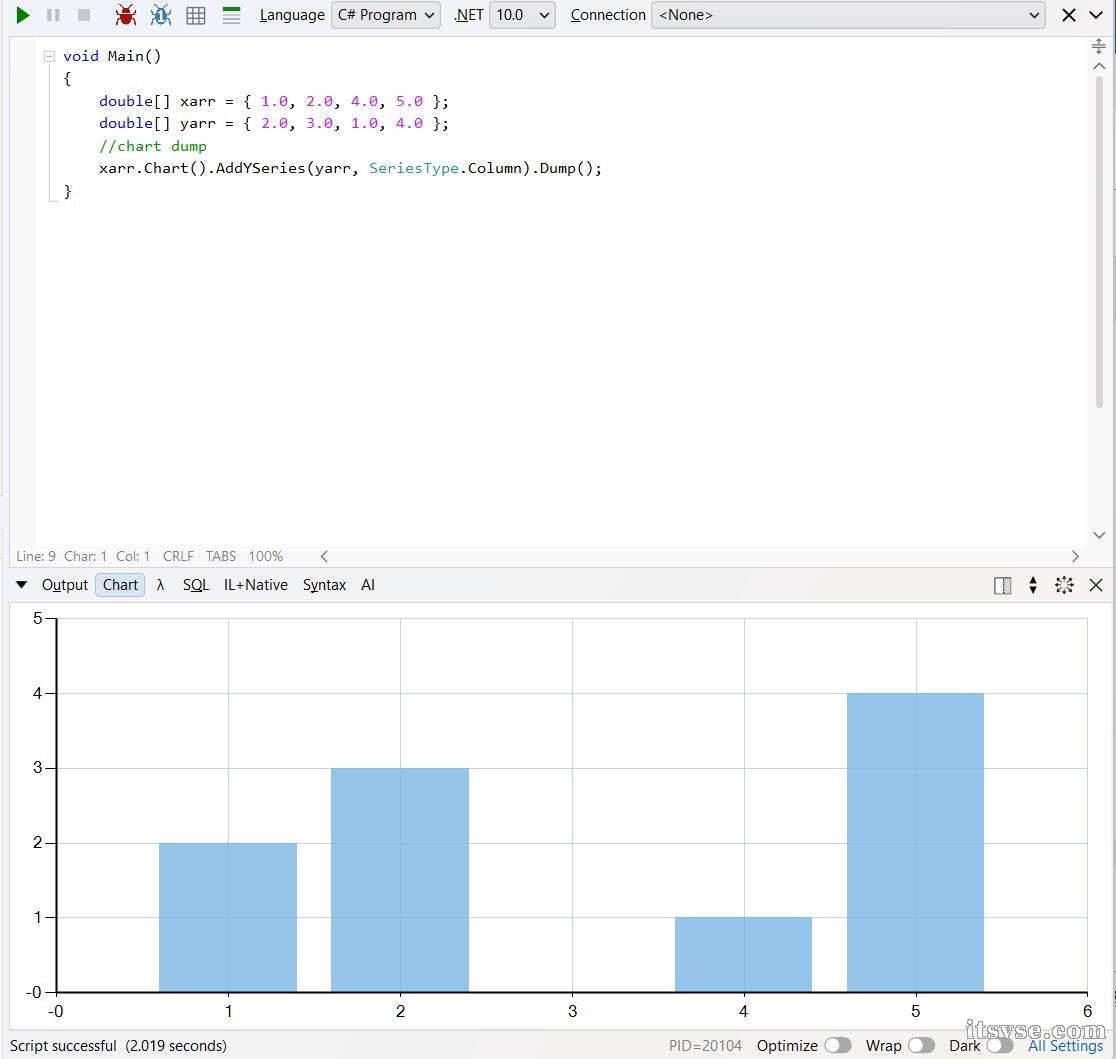The height and width of the screenshot is (1059, 1116).
Task: Close the results panel with X
Action: [x=1096, y=586]
